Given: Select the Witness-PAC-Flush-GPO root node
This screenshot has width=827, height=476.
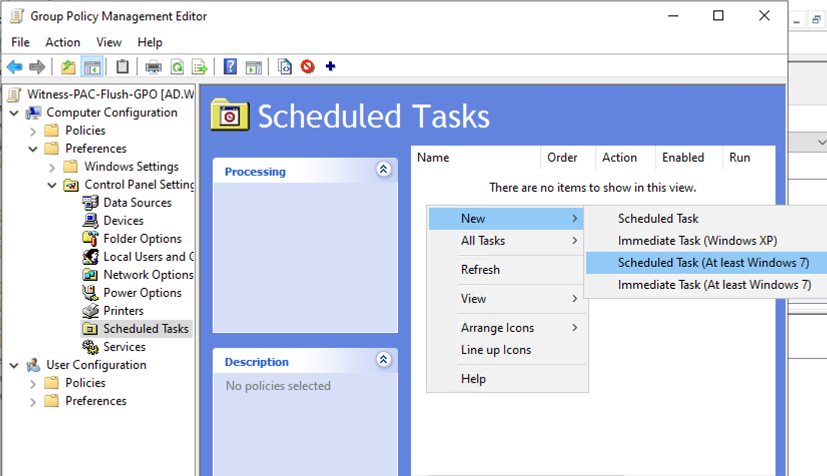Looking at the screenshot, I should (x=110, y=94).
